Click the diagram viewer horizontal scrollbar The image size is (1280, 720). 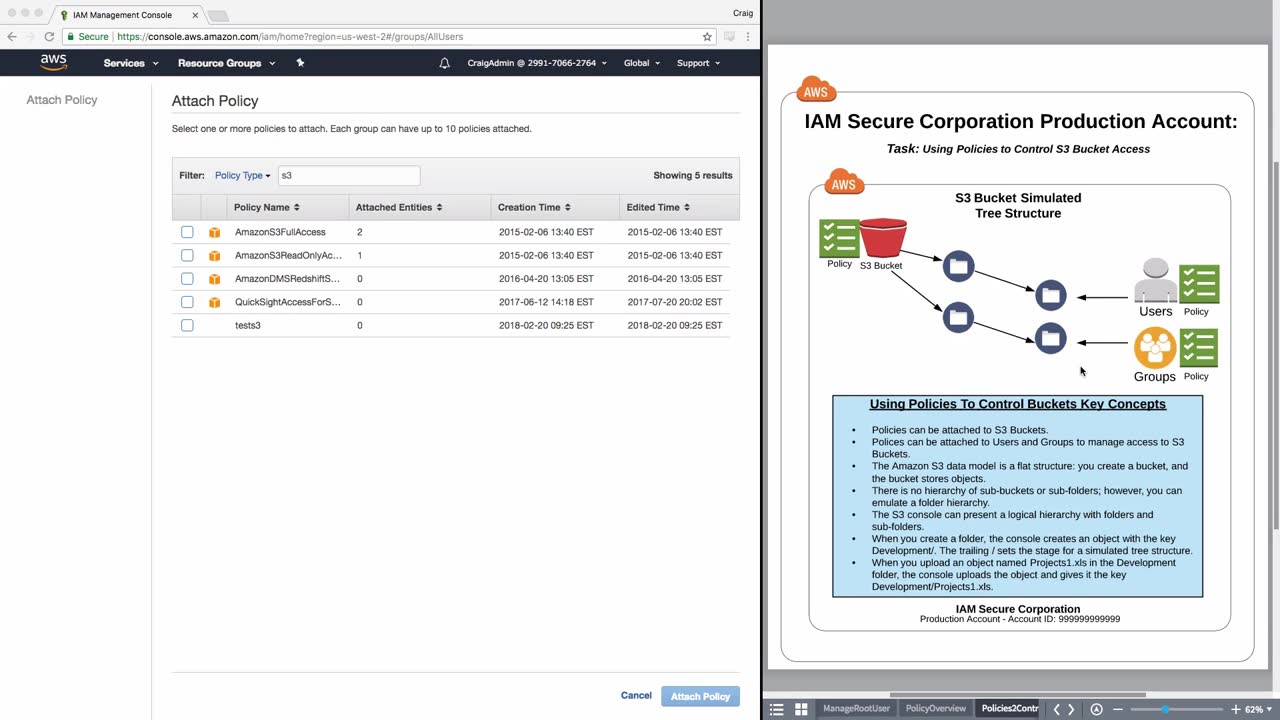click(1017, 695)
